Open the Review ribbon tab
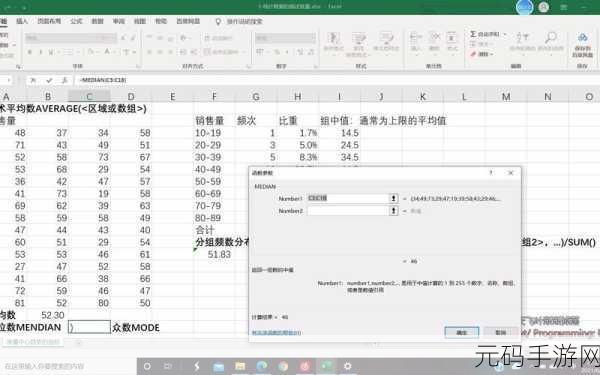This screenshot has height=375, width=600. click(x=119, y=21)
